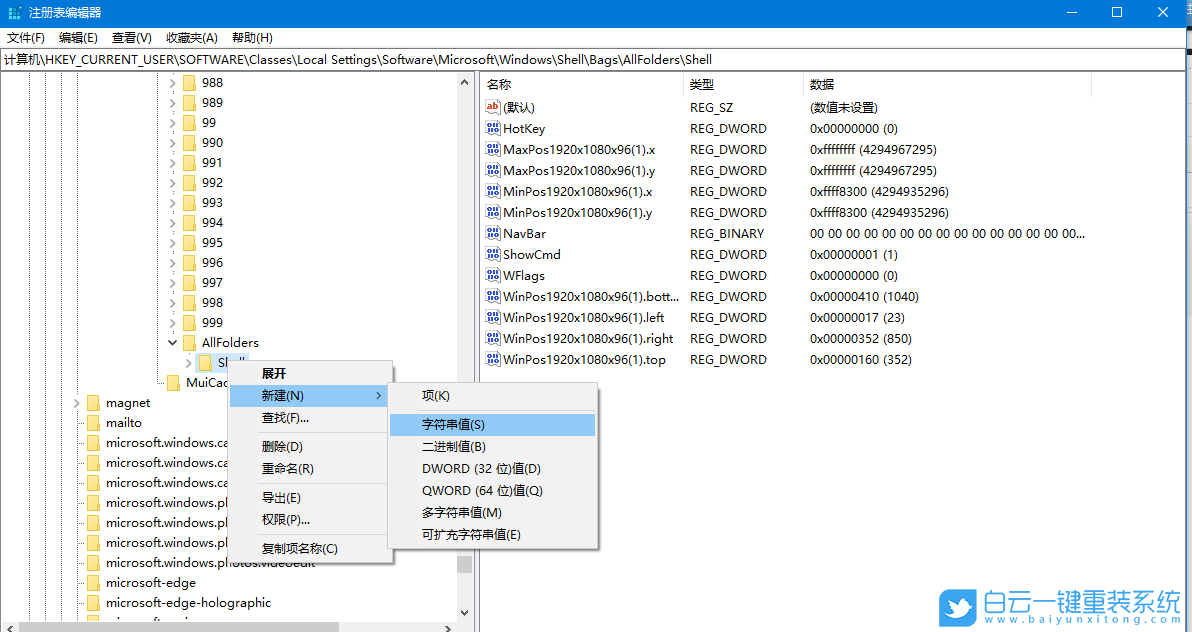This screenshot has width=1192, height=632.
Task: Click the Registry Editor icon in title bar
Action: coord(14,12)
